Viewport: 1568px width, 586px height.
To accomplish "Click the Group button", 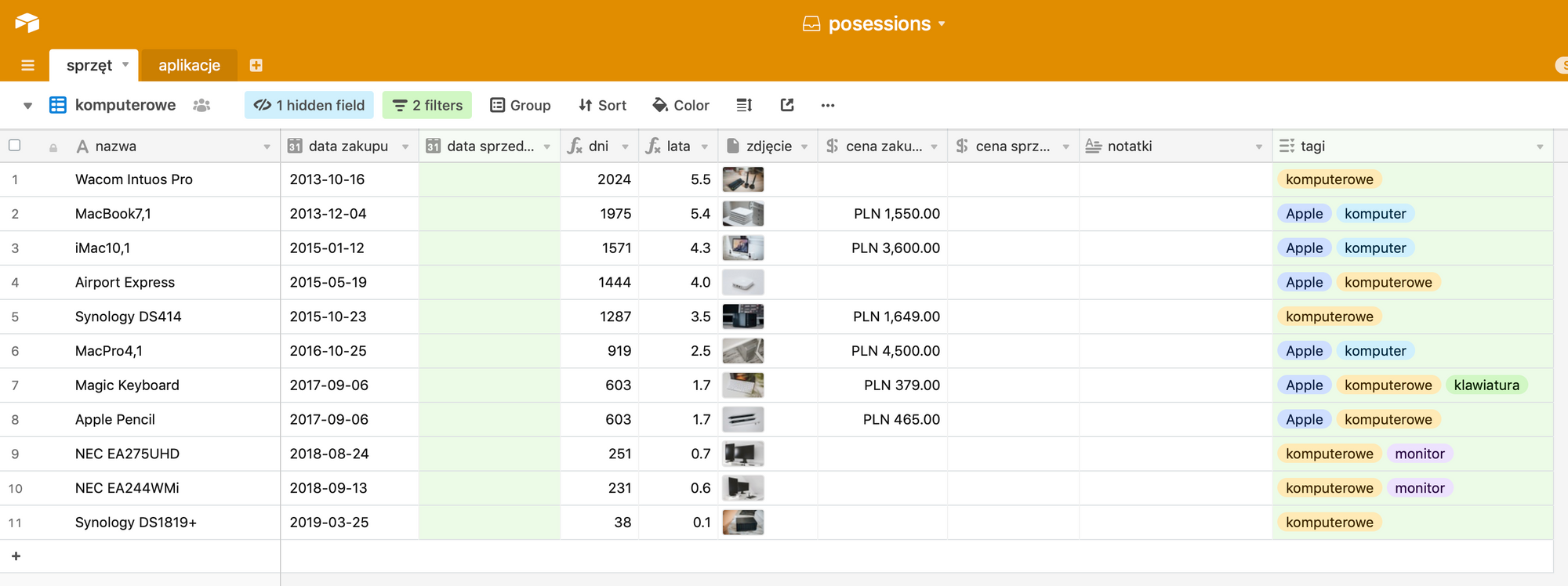I will 521,105.
